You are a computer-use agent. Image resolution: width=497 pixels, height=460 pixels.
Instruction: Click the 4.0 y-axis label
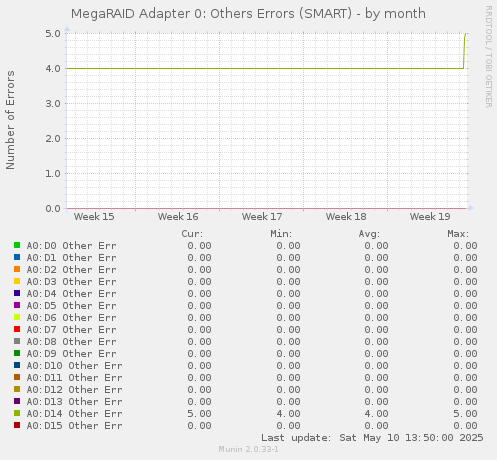[x=53, y=68]
